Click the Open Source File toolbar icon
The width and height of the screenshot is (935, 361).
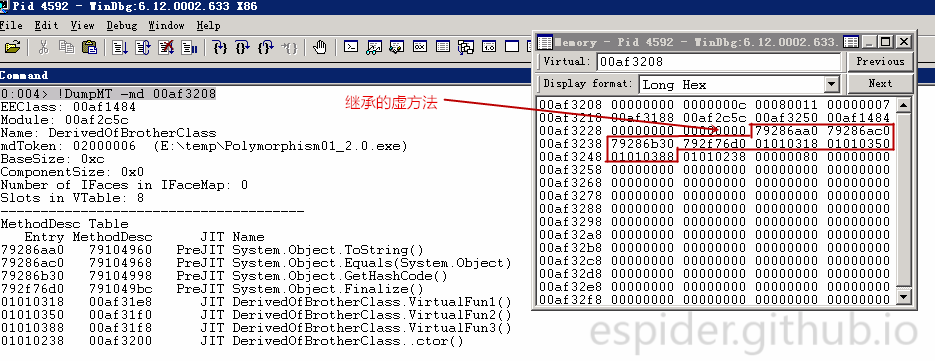[13, 47]
